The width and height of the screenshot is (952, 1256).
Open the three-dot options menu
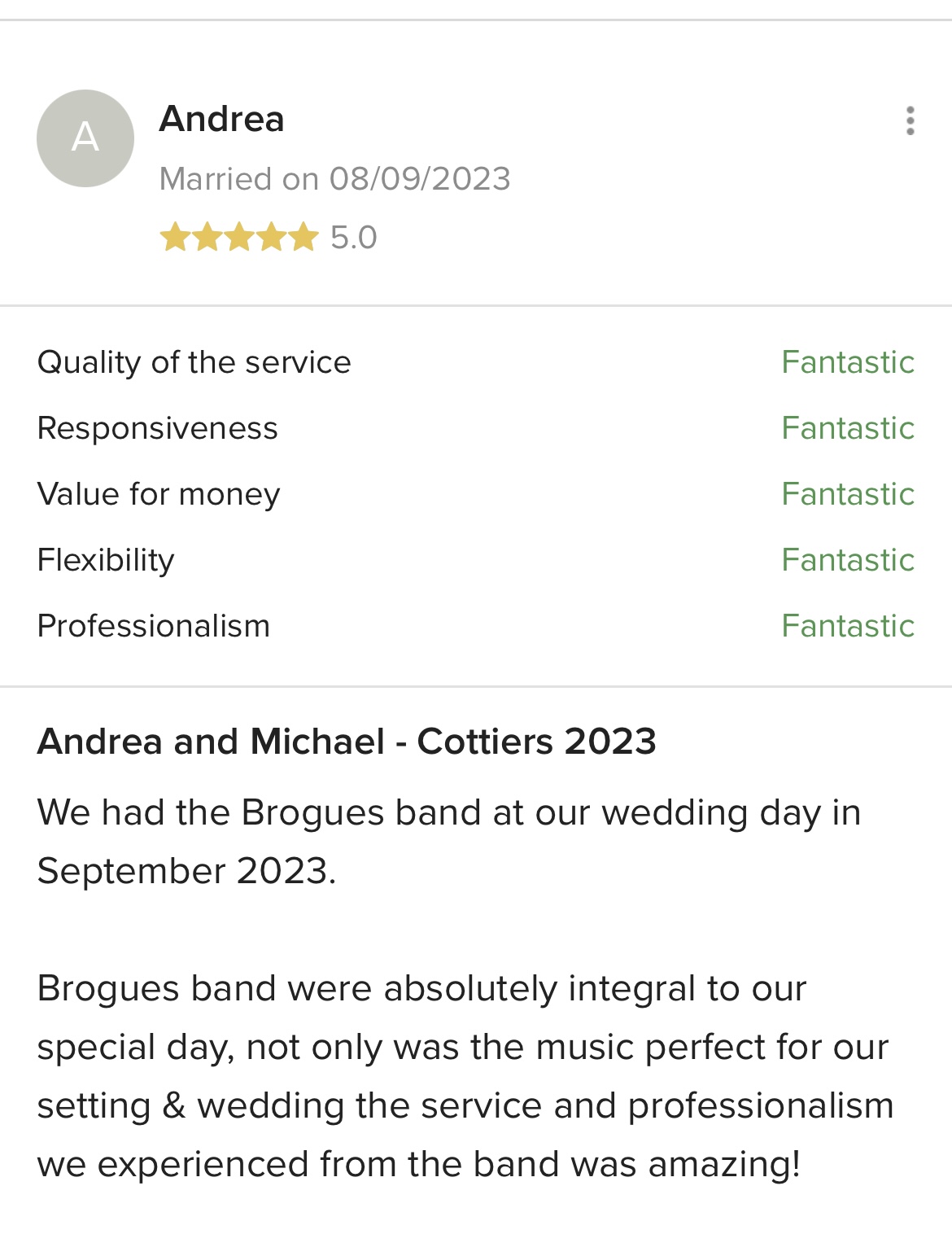[x=910, y=120]
